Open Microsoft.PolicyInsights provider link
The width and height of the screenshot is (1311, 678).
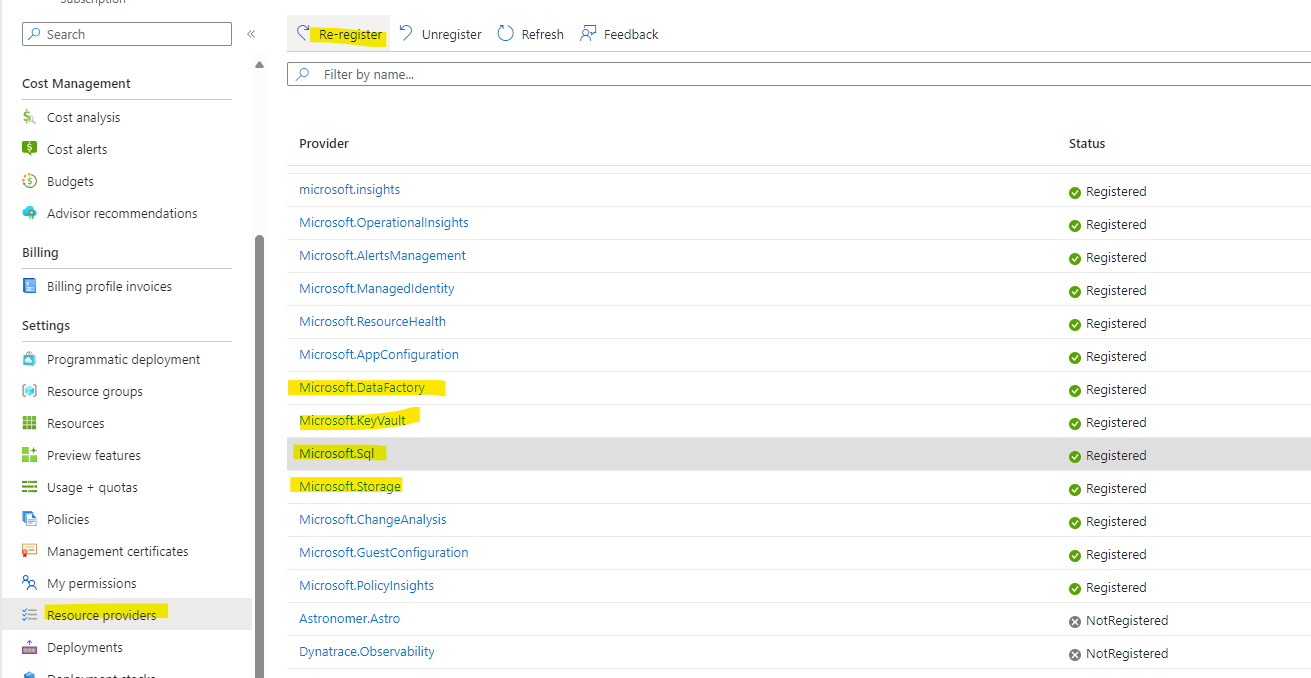[366, 585]
